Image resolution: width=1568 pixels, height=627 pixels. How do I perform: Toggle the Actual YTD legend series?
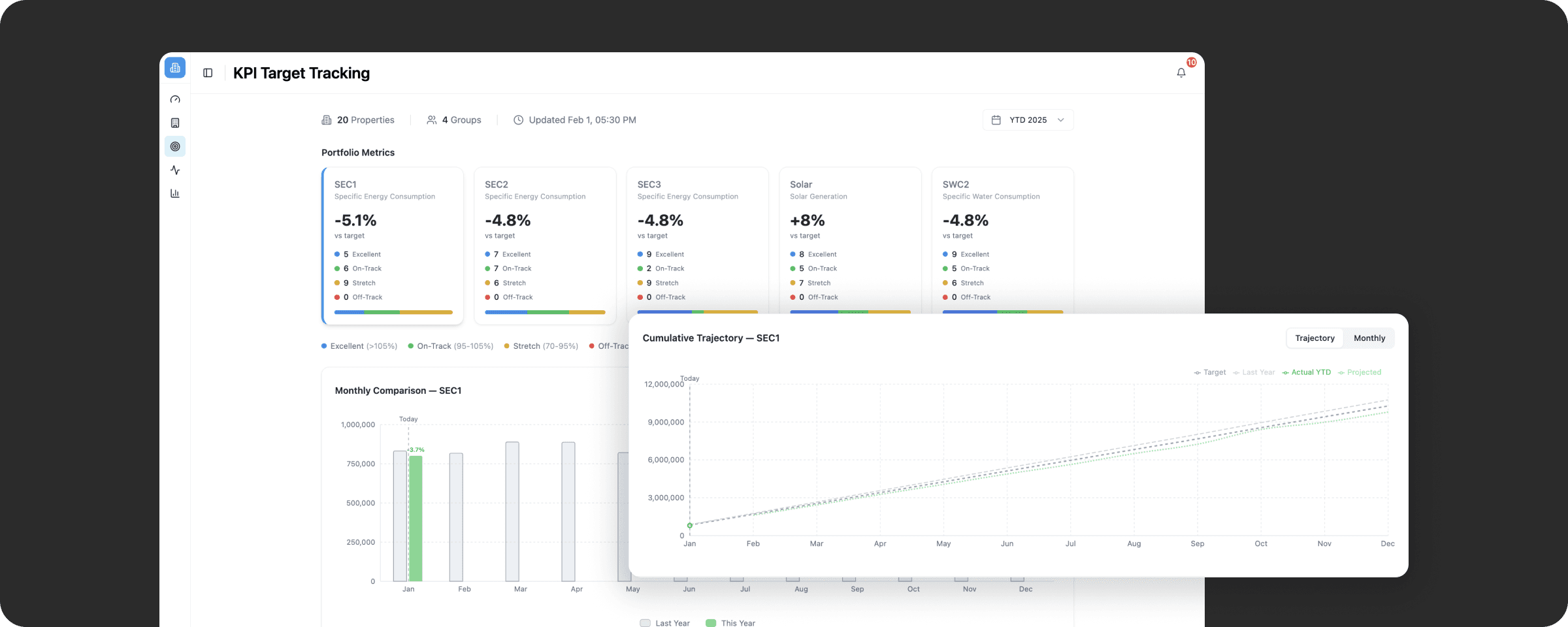(x=1306, y=372)
